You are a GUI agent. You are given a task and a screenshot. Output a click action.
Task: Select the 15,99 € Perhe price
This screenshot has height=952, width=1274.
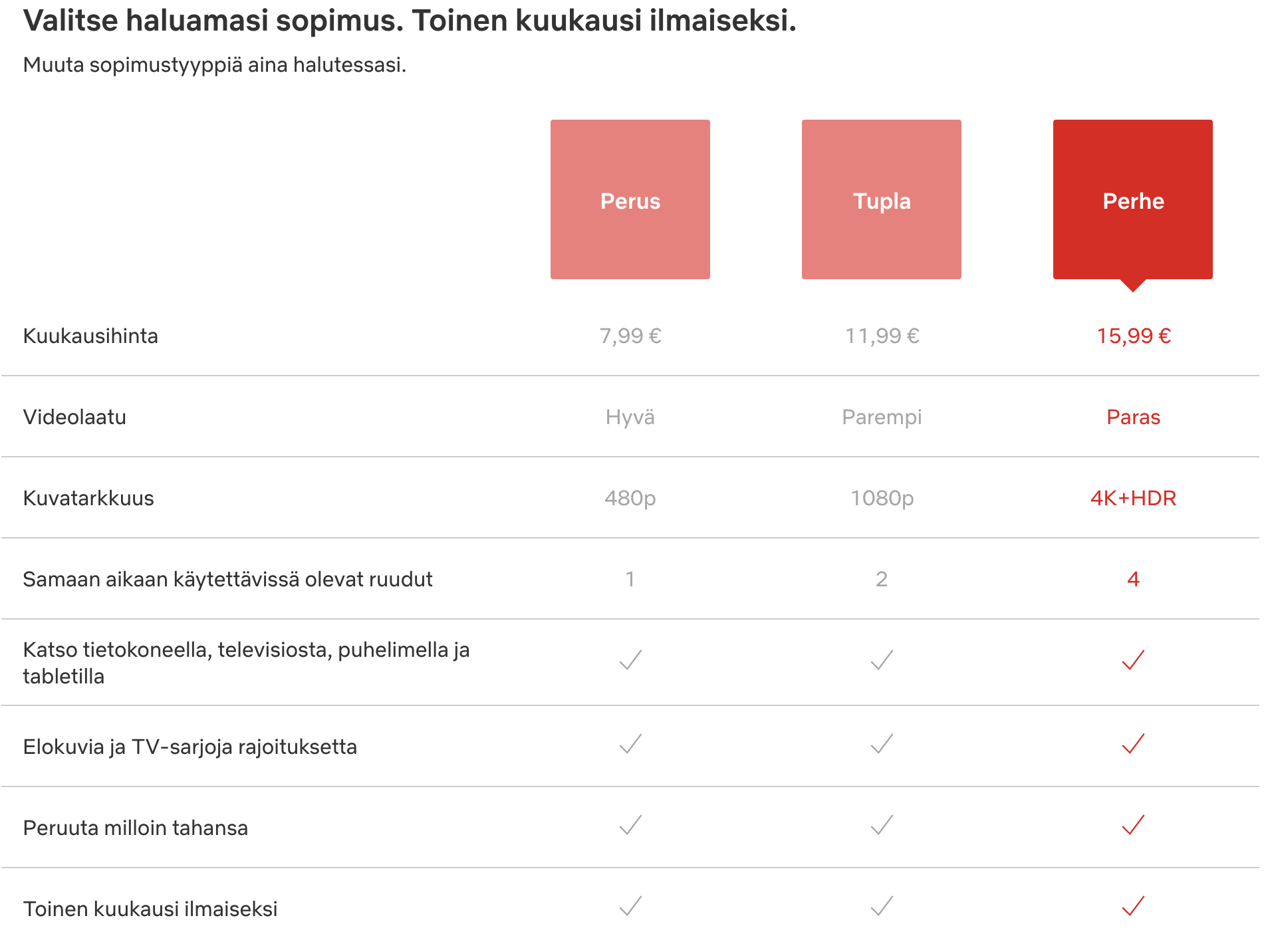pos(1133,336)
